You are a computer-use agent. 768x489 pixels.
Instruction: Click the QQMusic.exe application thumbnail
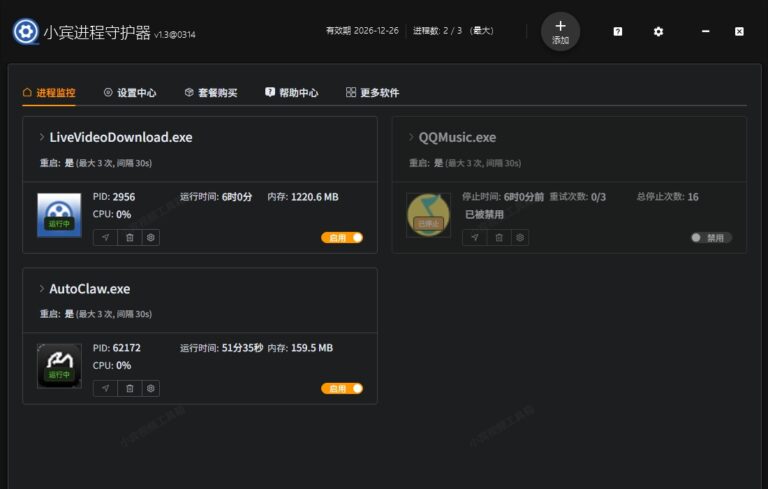click(x=429, y=215)
